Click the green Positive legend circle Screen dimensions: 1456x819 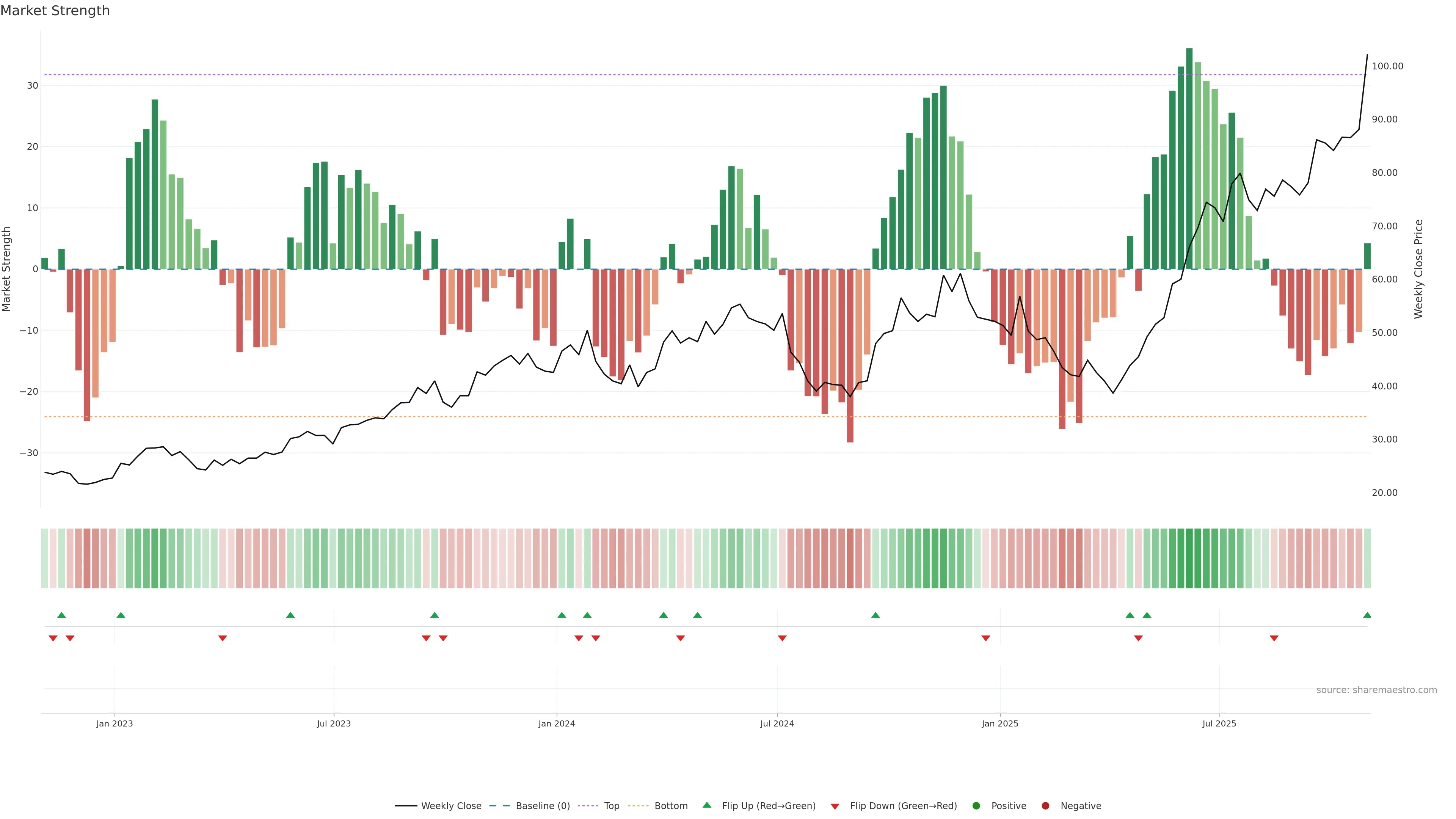click(976, 805)
